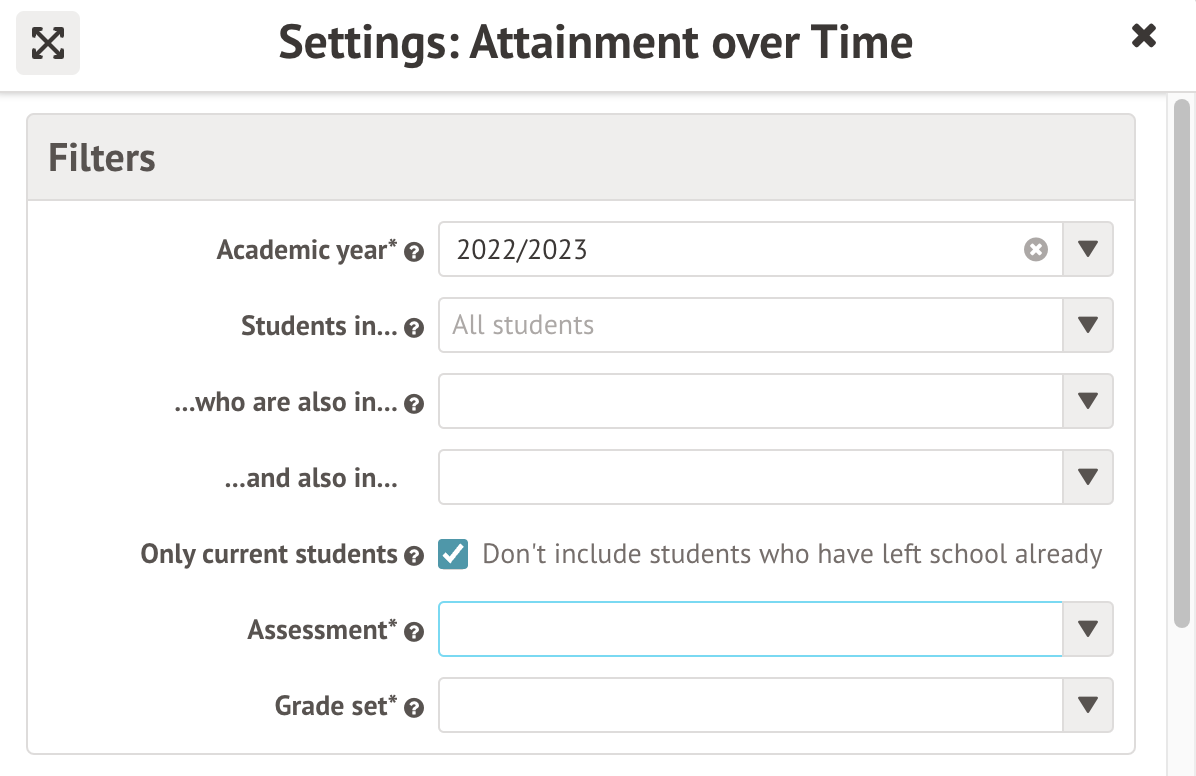Expand the Grade set dropdown arrow
1196x776 pixels.
[1088, 705]
